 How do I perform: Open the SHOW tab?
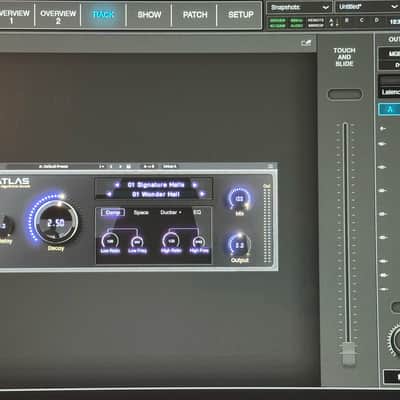click(149, 14)
